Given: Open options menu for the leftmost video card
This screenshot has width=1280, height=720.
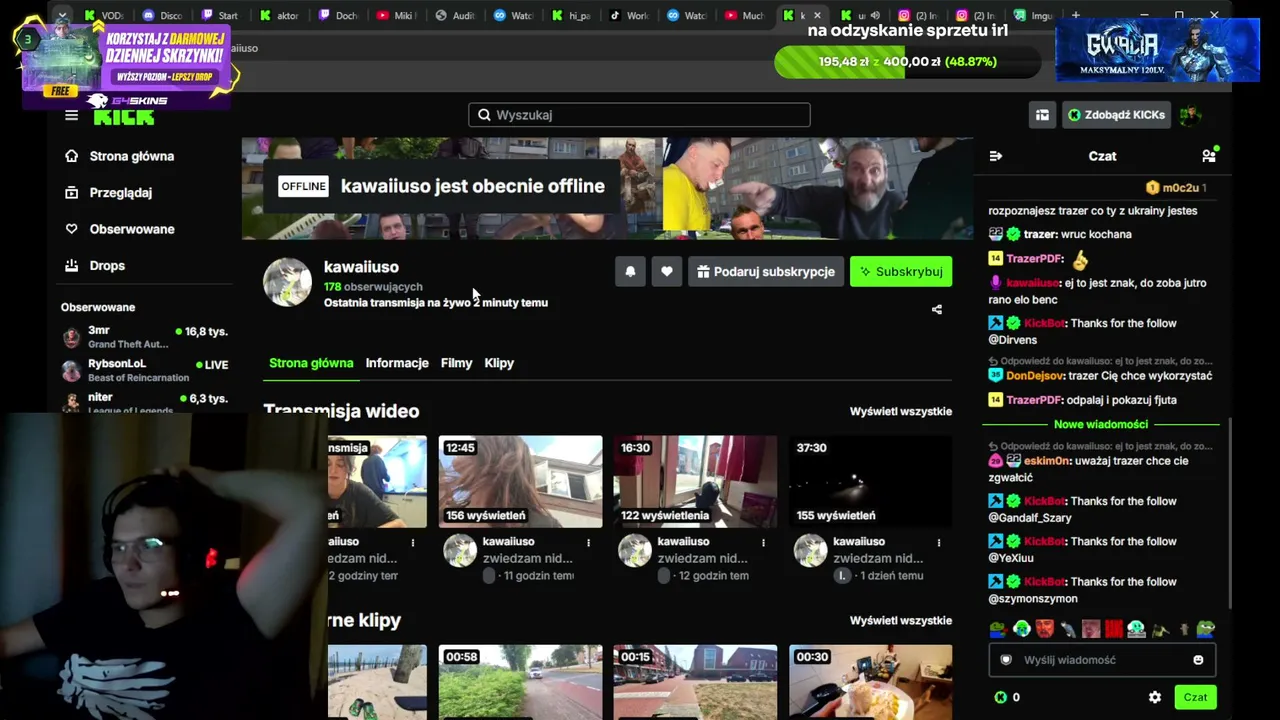Looking at the screenshot, I should click(413, 543).
